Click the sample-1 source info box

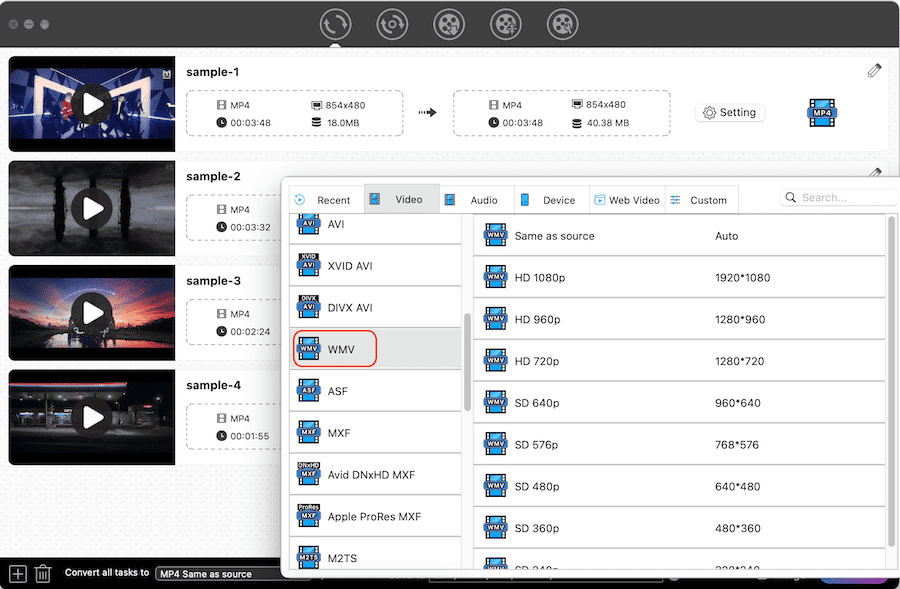click(x=294, y=113)
